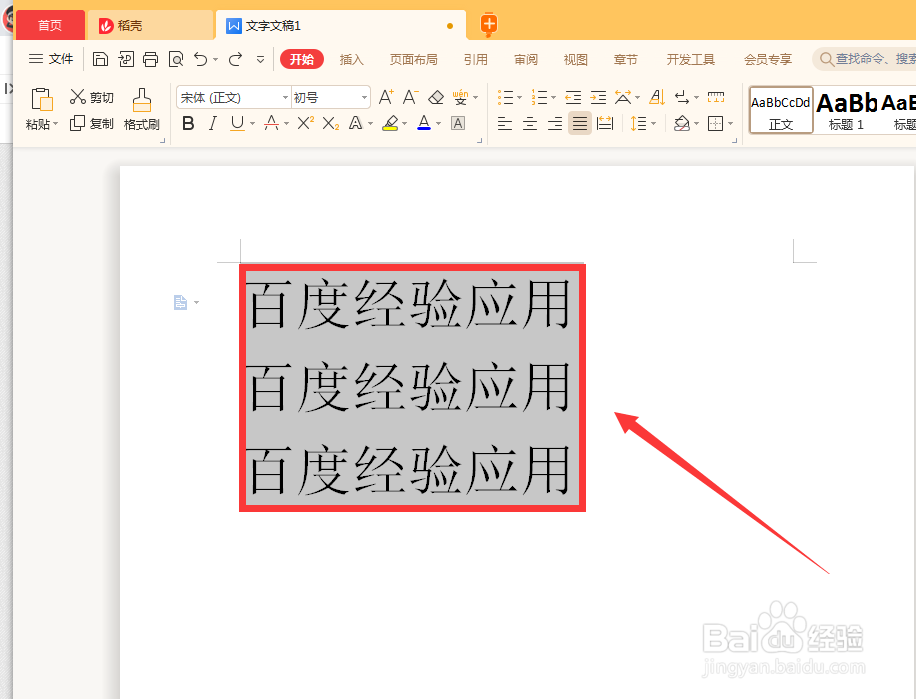Switch to the 视图 ribbon tab
Viewport: 916px width, 699px height.
(x=575, y=60)
